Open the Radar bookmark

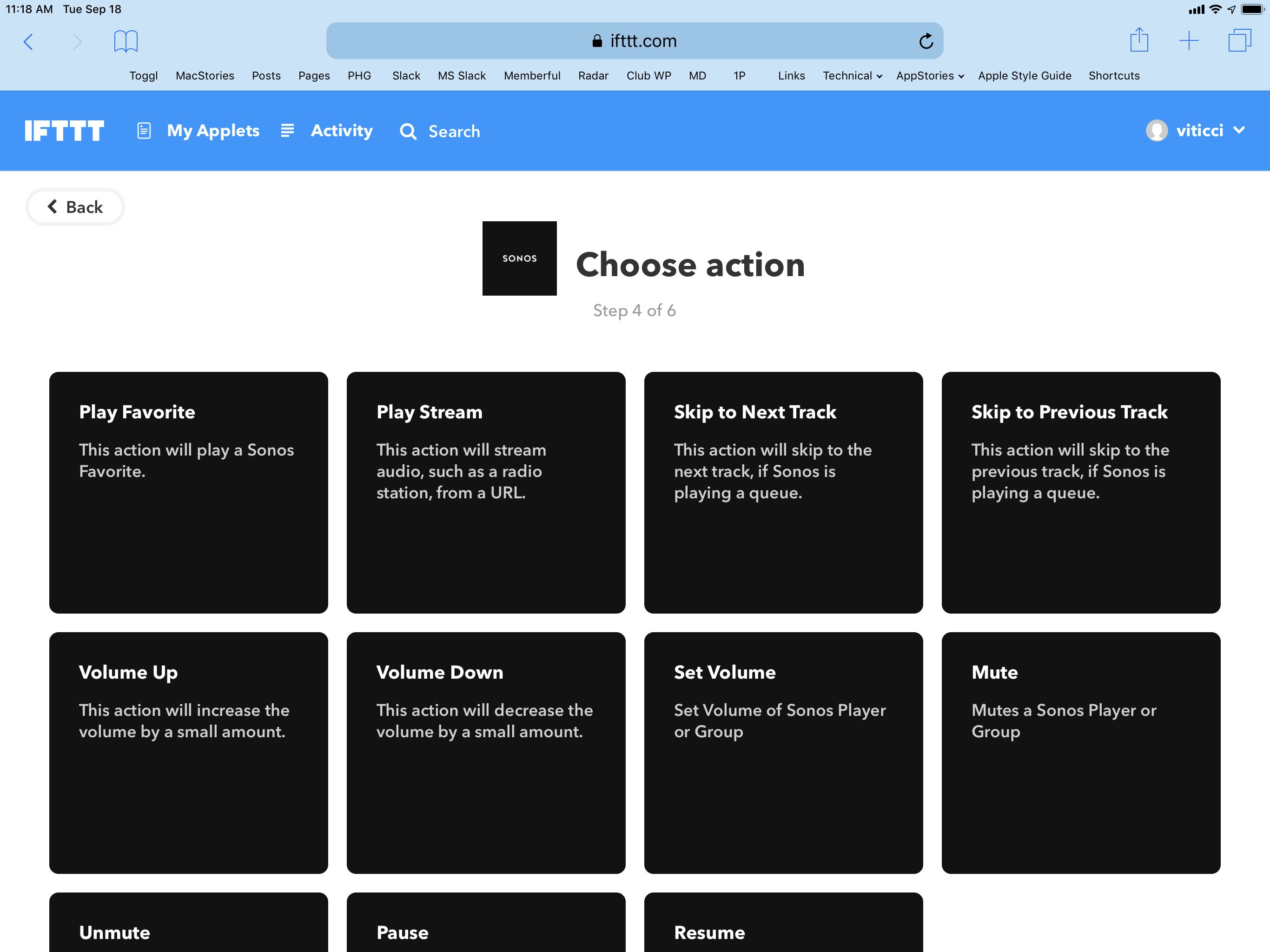coord(593,76)
